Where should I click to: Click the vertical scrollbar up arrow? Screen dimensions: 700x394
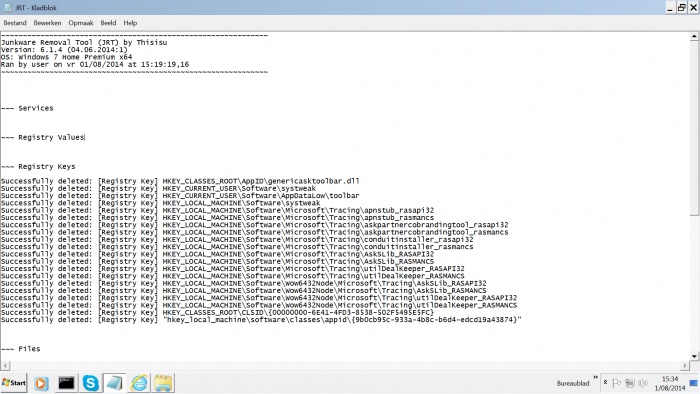694,37
